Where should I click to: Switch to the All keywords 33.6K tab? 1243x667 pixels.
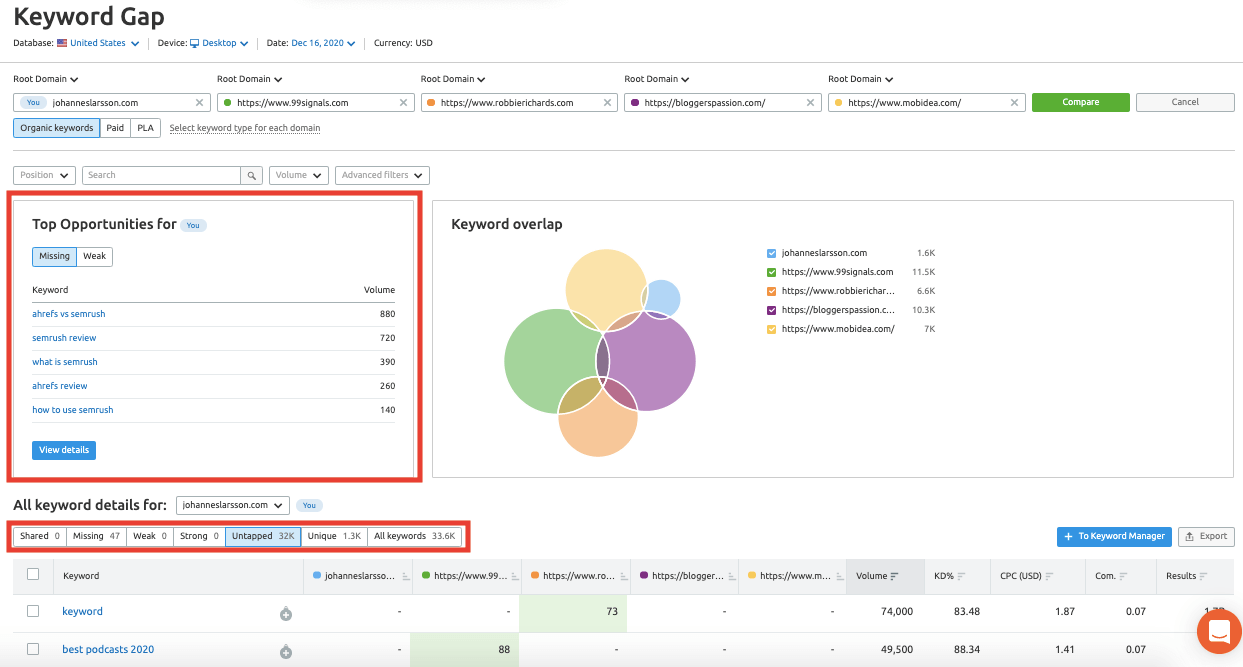click(415, 536)
